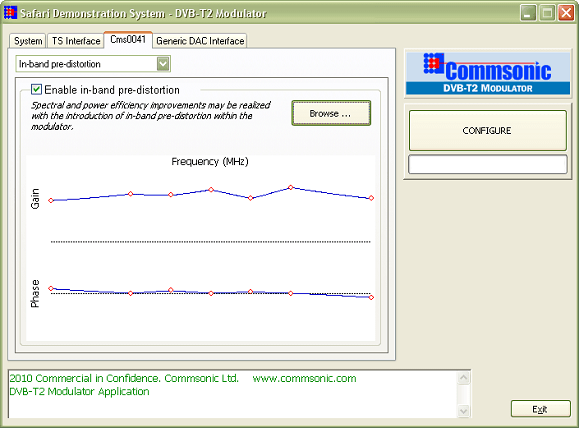Click log scrollbar up arrow
The image size is (579, 428).
(x=463, y=378)
